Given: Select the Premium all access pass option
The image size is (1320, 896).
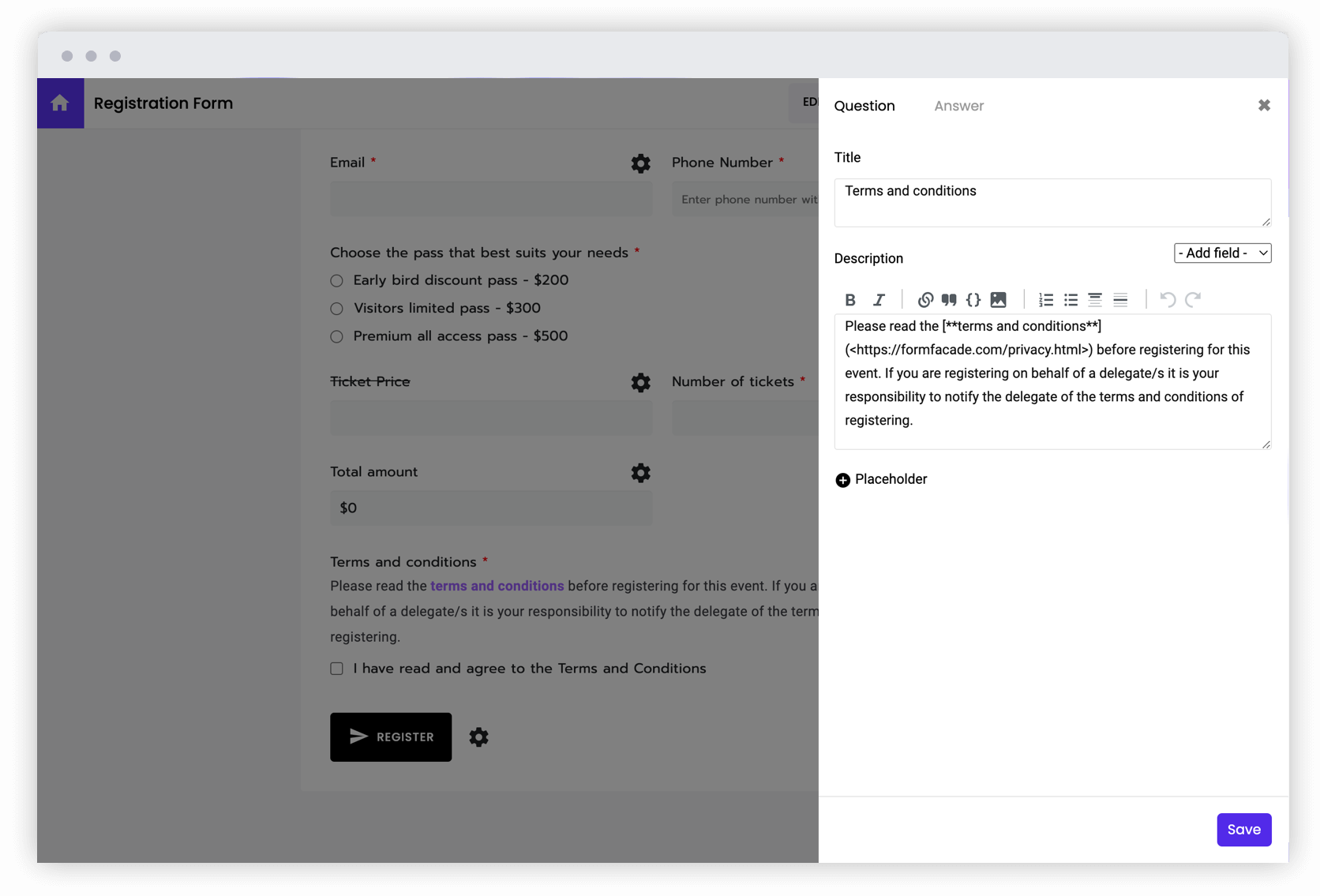Looking at the screenshot, I should (336, 336).
